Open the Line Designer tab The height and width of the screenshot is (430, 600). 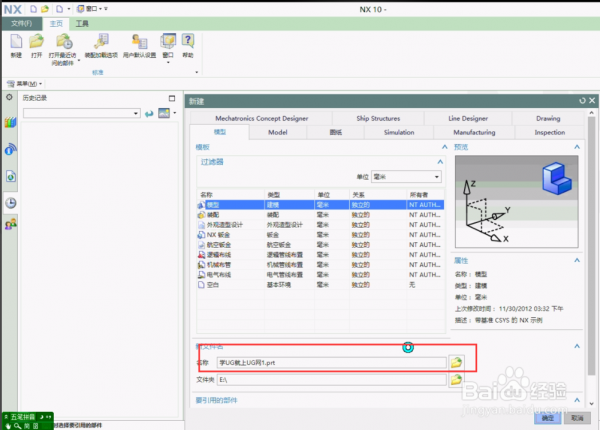(468, 119)
